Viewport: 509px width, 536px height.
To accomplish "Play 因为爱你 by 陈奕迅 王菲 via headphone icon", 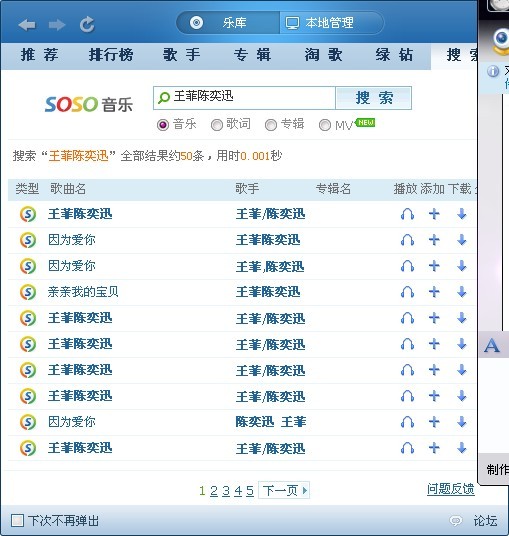I will [407, 422].
